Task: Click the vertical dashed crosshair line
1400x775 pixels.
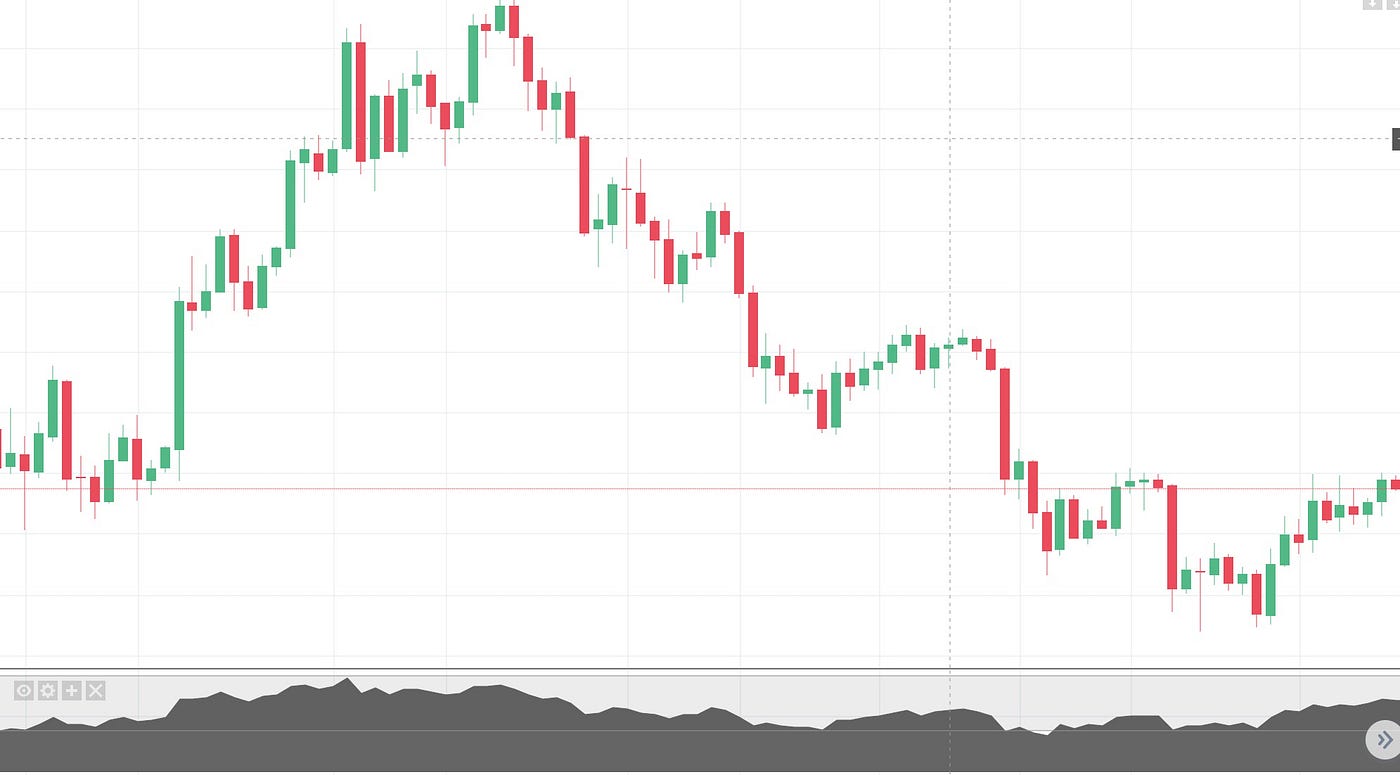Action: pyautogui.click(x=949, y=300)
